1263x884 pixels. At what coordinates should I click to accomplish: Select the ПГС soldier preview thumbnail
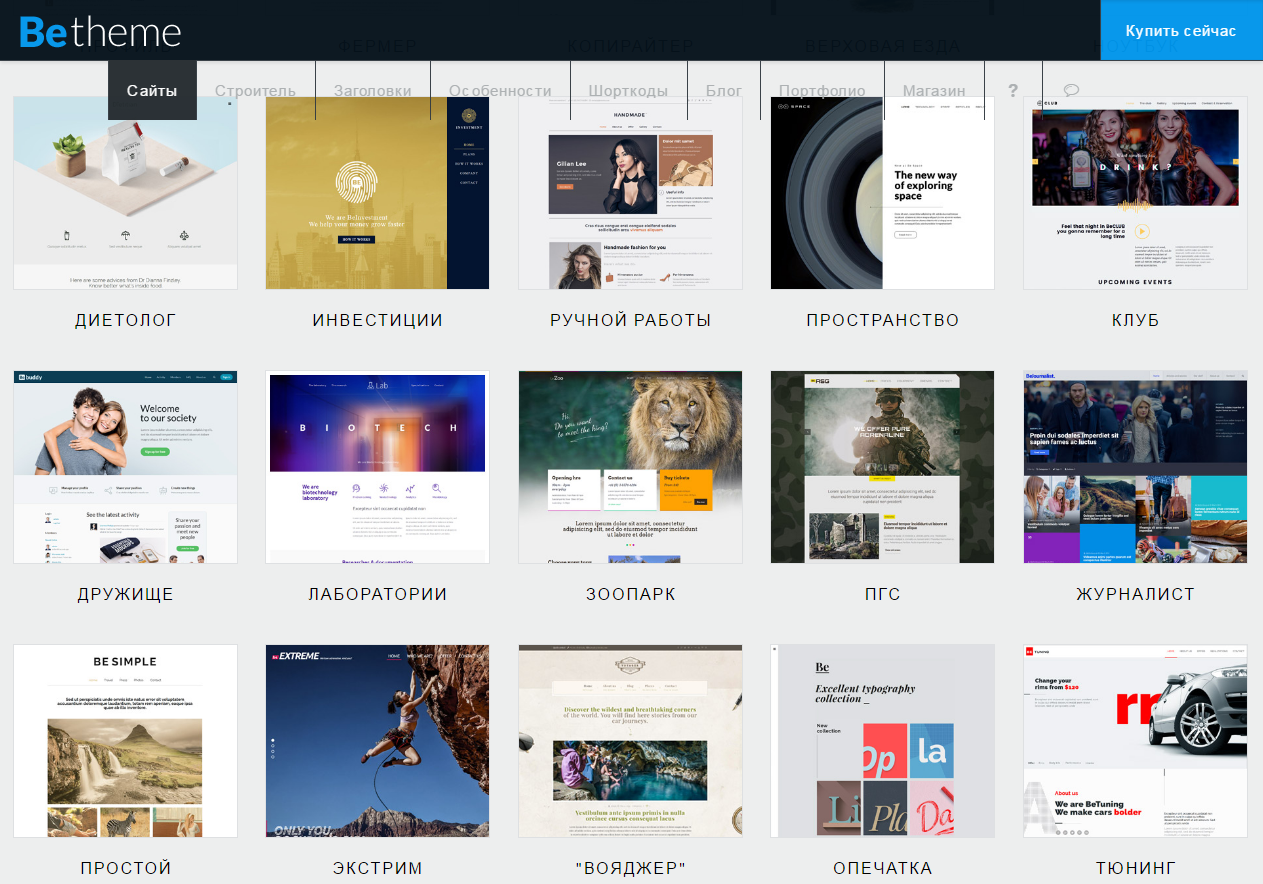pyautogui.click(x=883, y=467)
